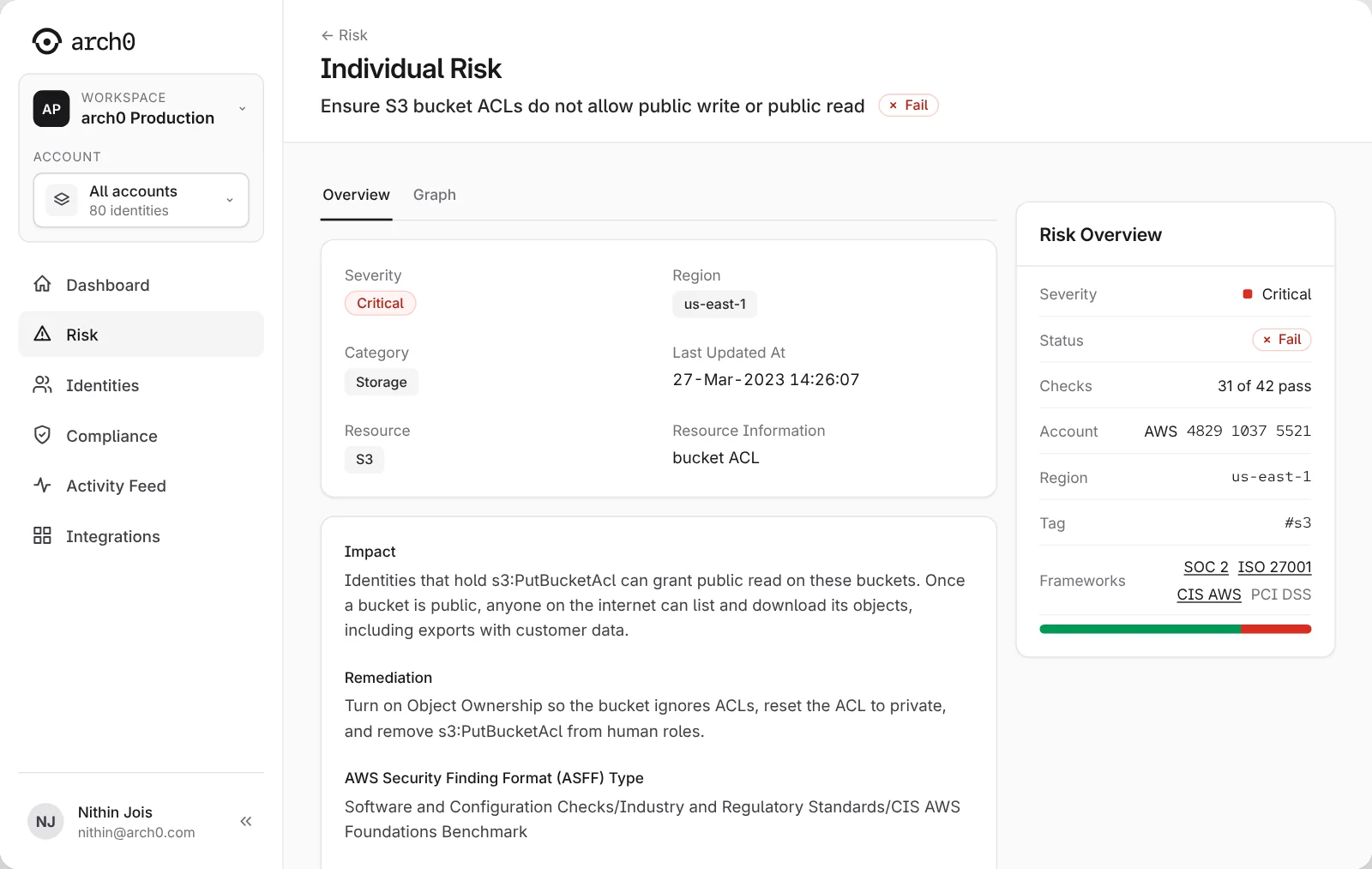Image resolution: width=1372 pixels, height=869 pixels.
Task: Click the arch0 logo icon
Action: coord(46,41)
